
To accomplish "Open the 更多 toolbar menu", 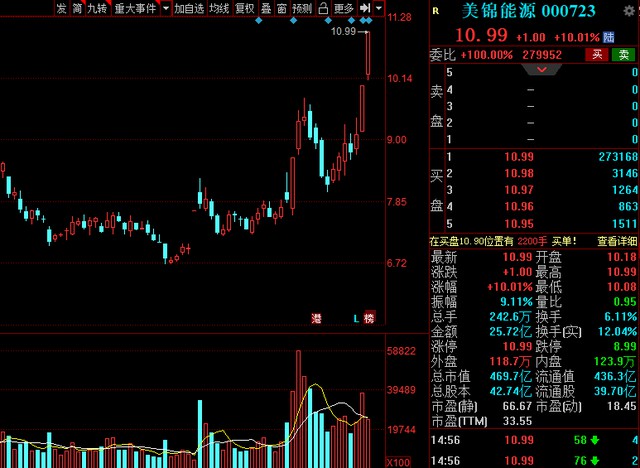I will (x=342, y=8).
